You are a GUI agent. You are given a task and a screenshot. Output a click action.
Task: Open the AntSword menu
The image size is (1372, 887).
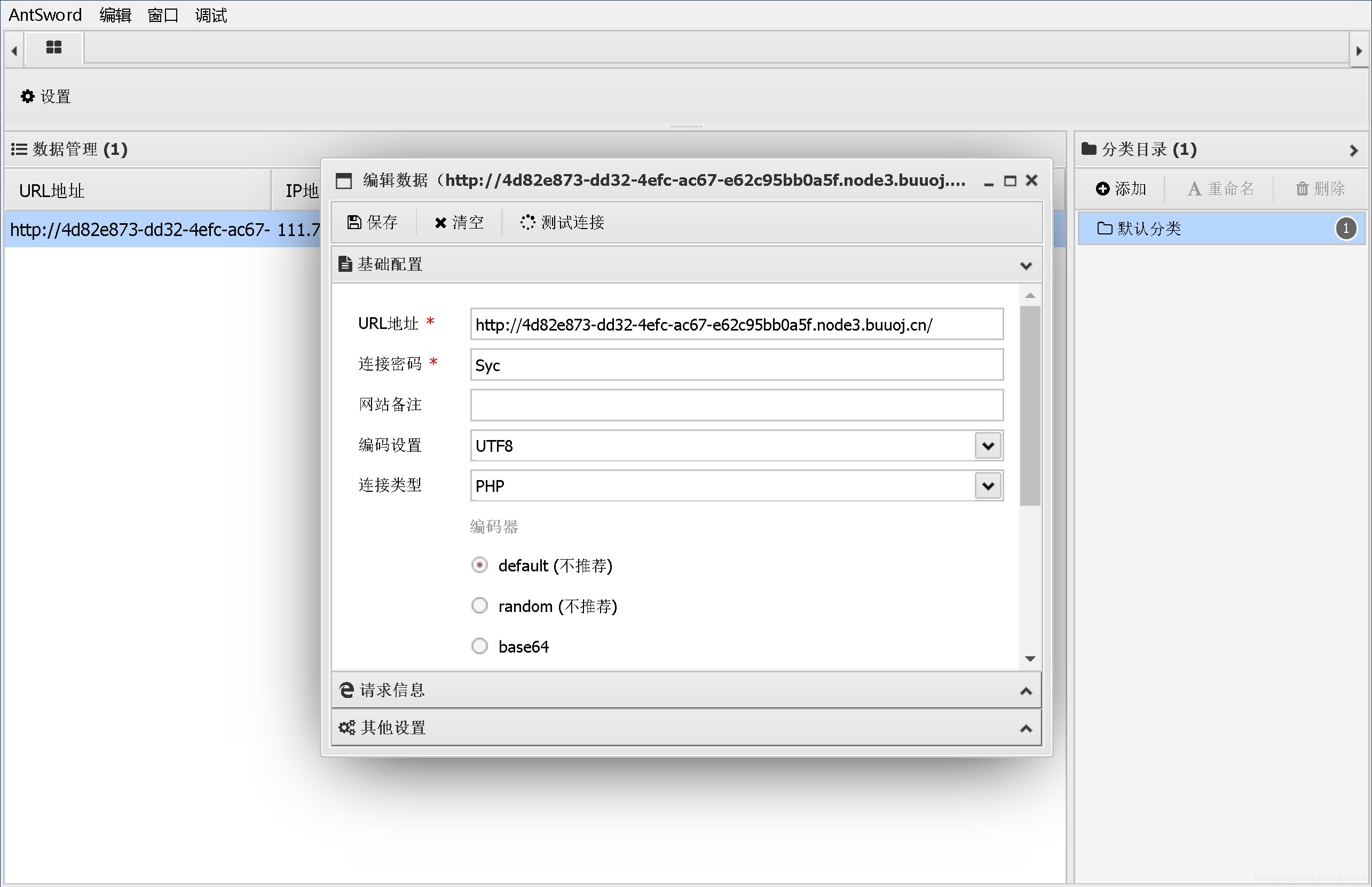pyautogui.click(x=45, y=15)
